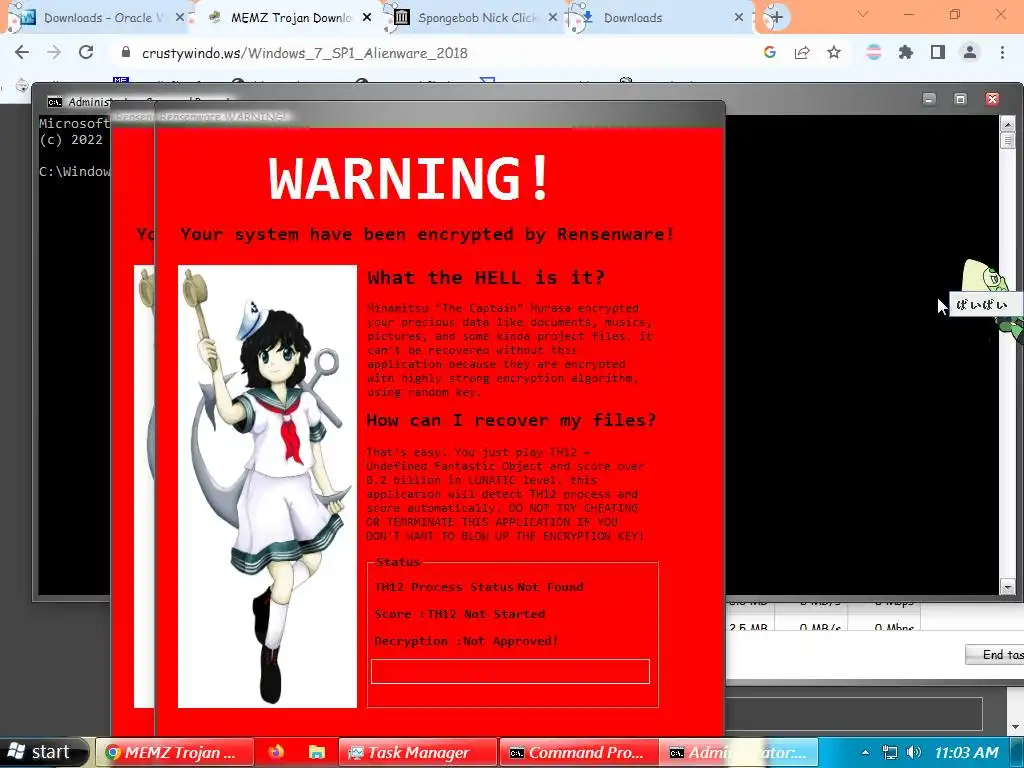Switch to Administrator taskbar button
The height and width of the screenshot is (768, 1024).
738,752
